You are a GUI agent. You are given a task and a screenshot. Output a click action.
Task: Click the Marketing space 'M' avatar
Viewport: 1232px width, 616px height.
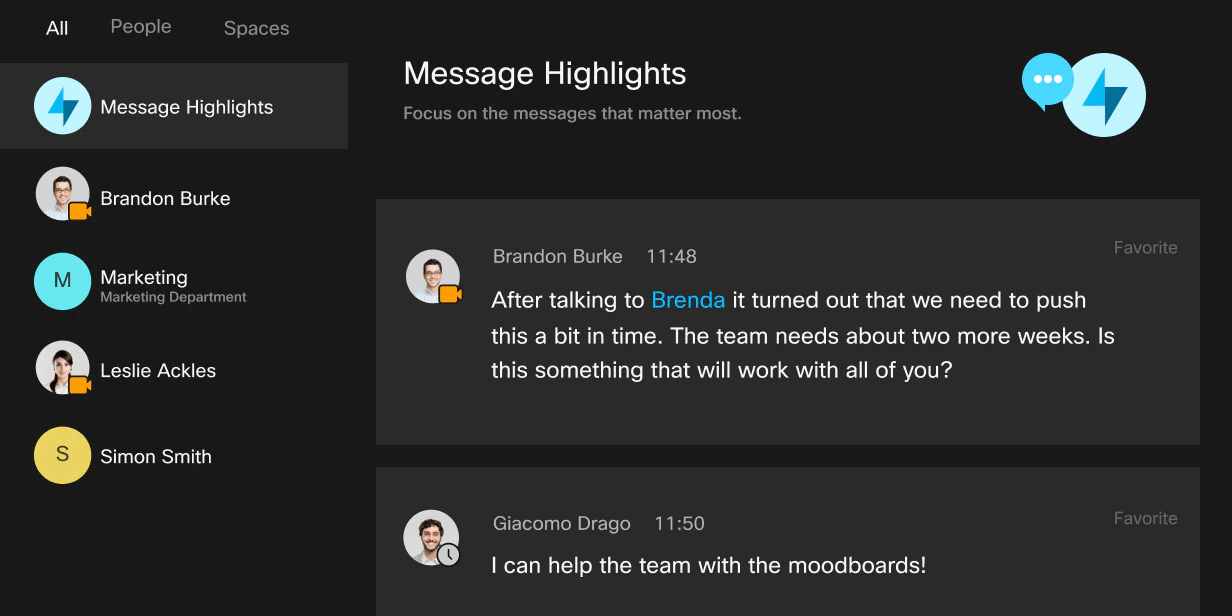62,281
